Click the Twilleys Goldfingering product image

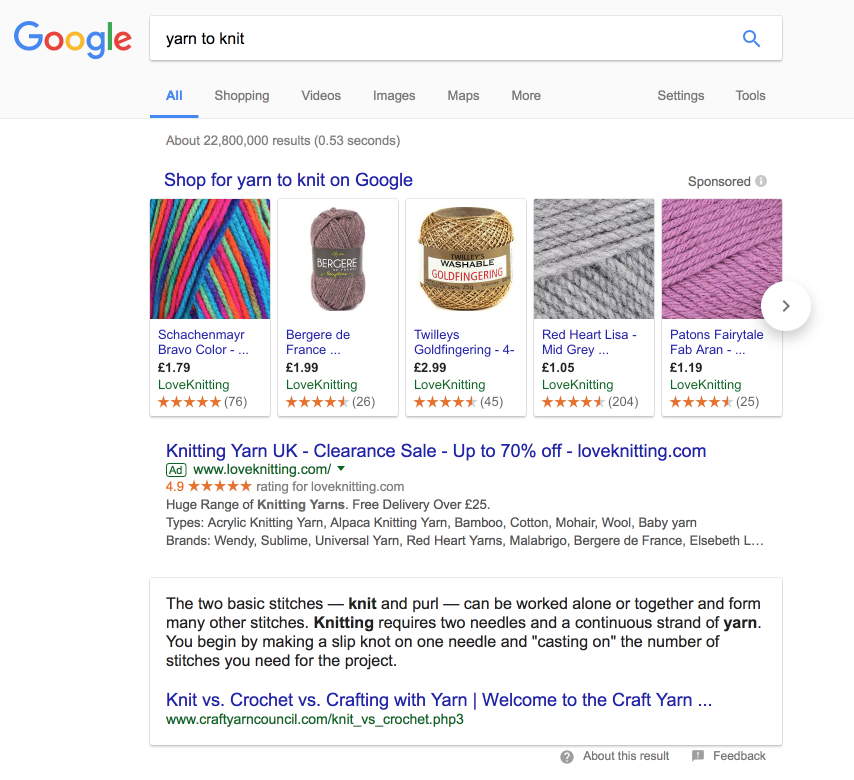(x=466, y=259)
